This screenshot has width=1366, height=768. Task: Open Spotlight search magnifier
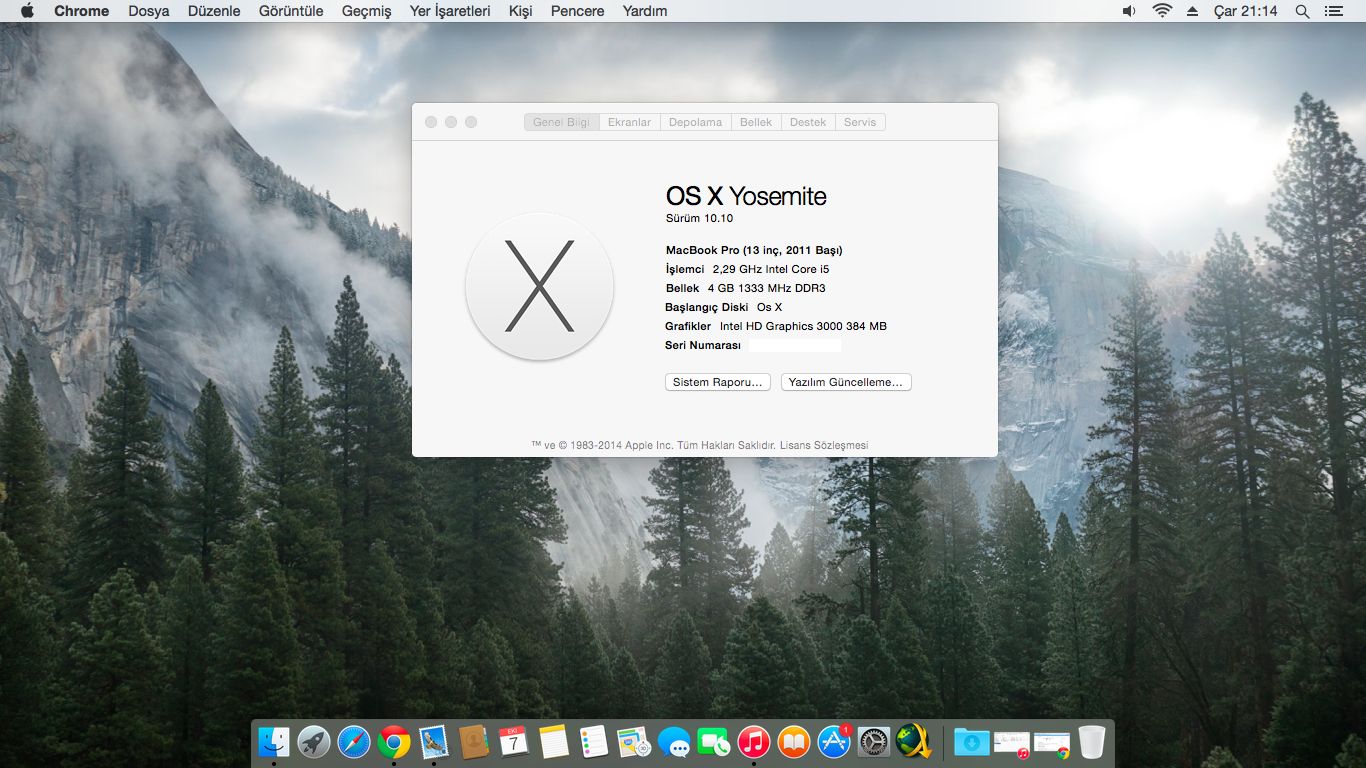(1302, 11)
